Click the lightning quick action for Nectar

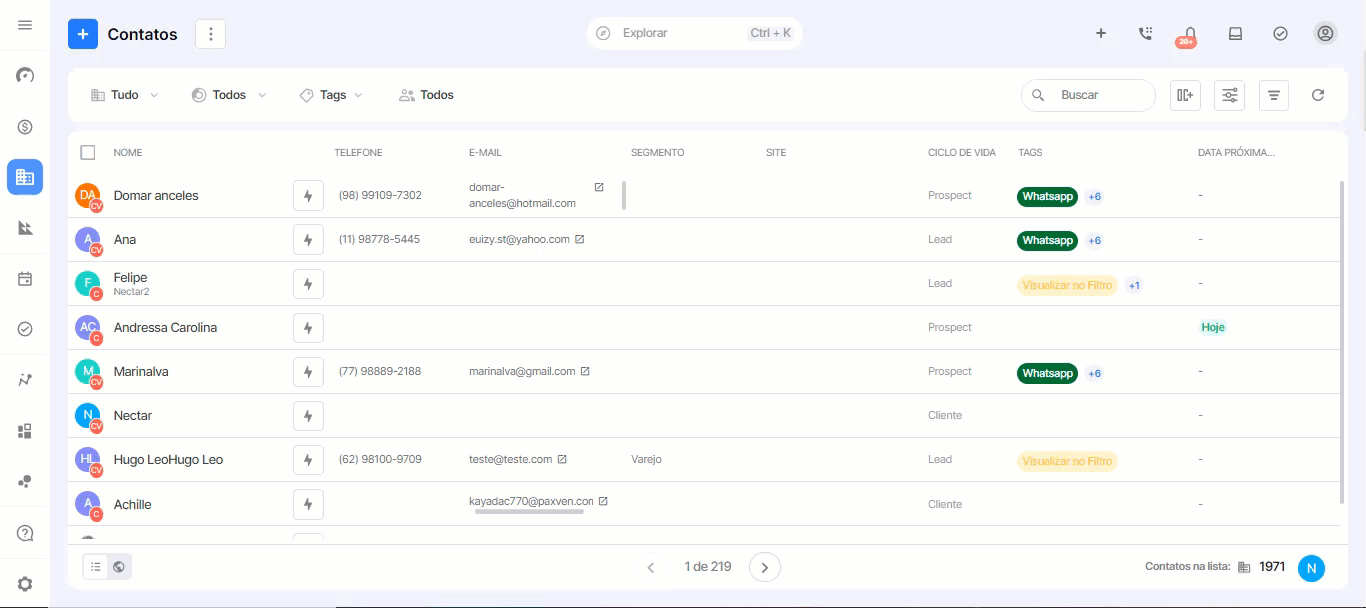pyautogui.click(x=308, y=416)
